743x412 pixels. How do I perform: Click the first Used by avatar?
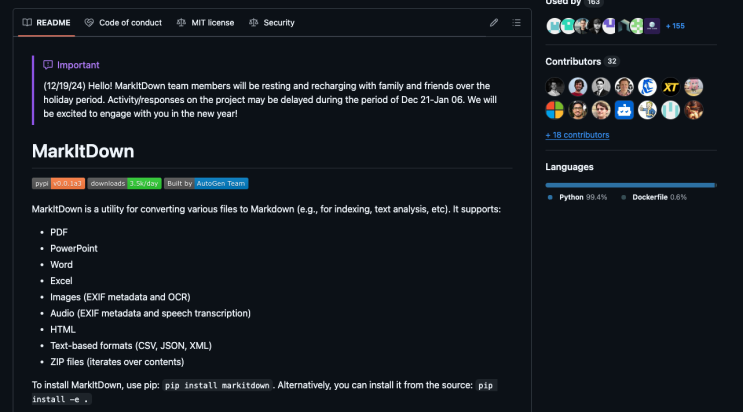pos(553,26)
